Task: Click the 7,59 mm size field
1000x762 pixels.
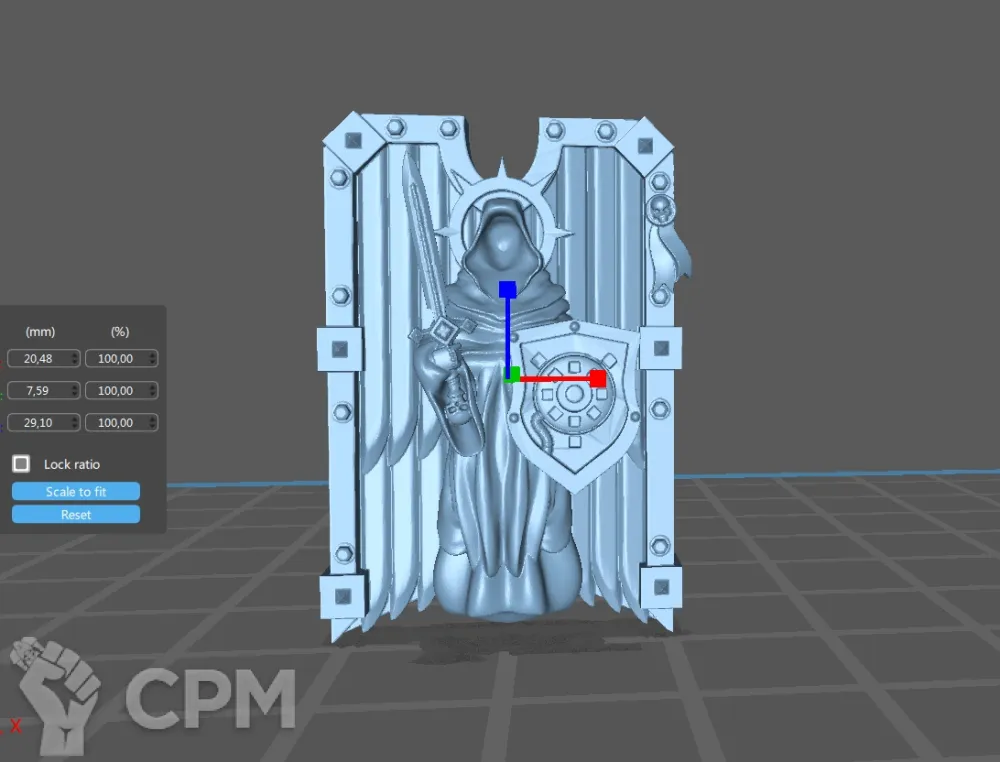Action: click(38, 390)
